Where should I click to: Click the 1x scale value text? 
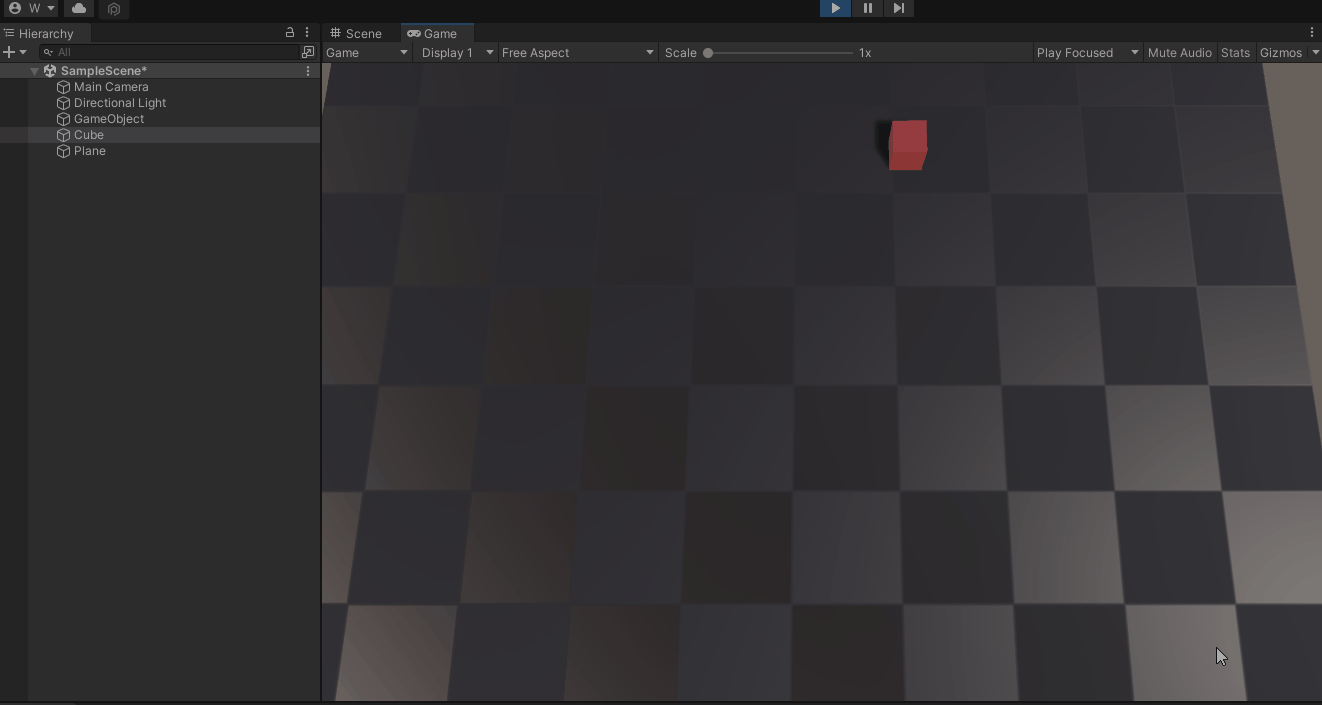click(x=865, y=53)
